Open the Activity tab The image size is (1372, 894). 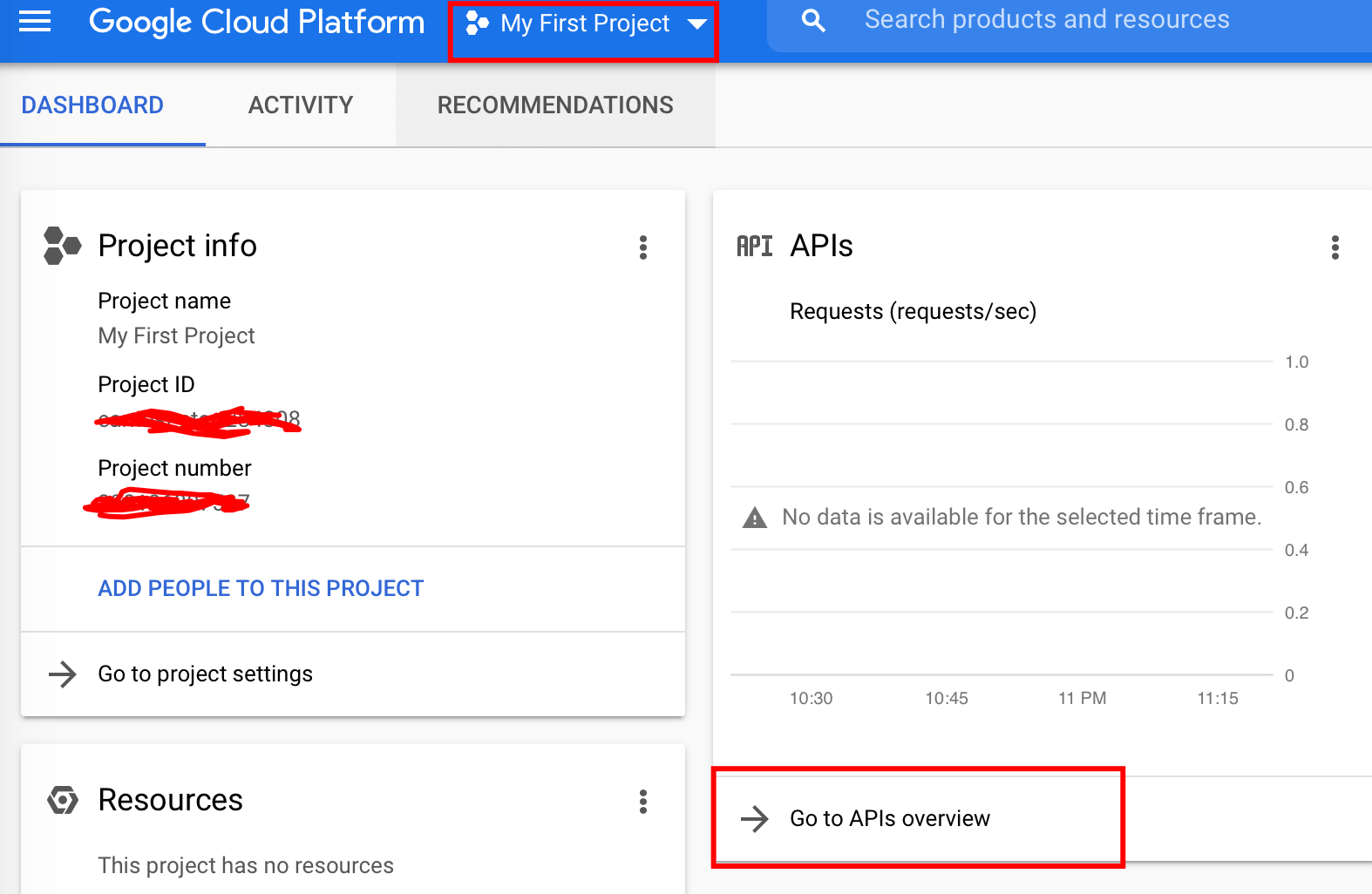click(301, 105)
